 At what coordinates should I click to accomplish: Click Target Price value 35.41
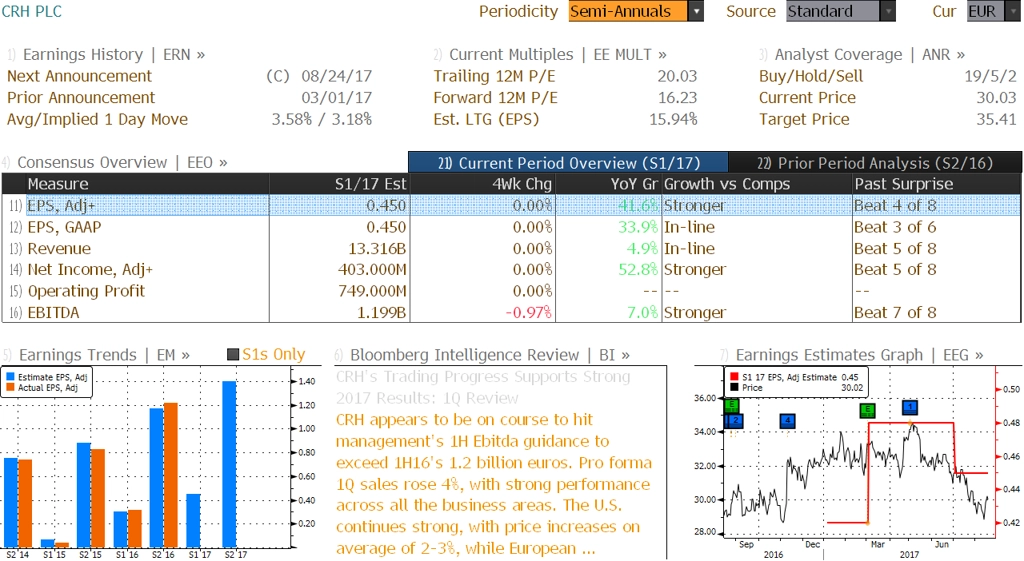tap(997, 120)
